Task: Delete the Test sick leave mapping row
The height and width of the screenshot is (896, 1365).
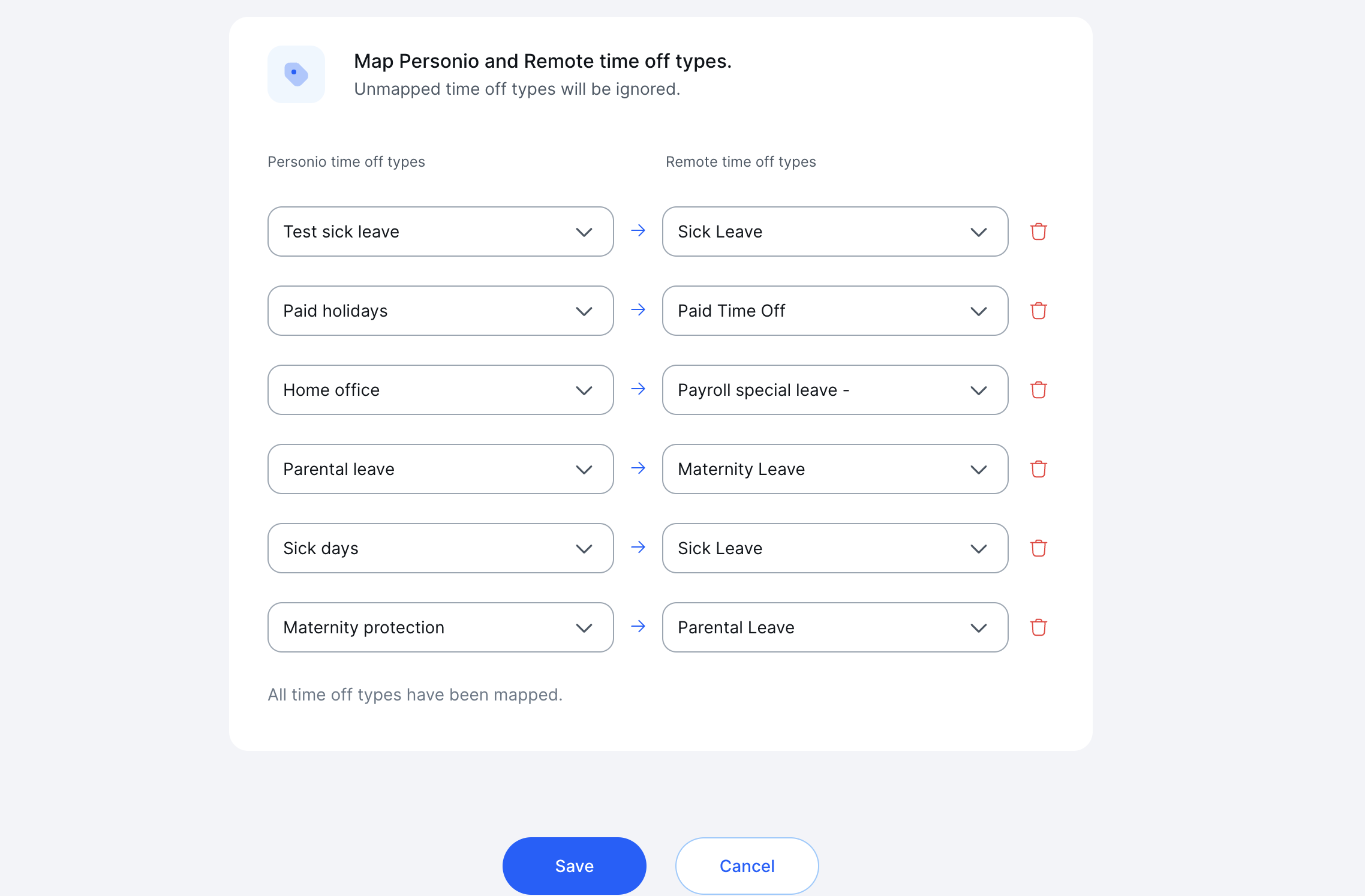Action: (x=1038, y=231)
